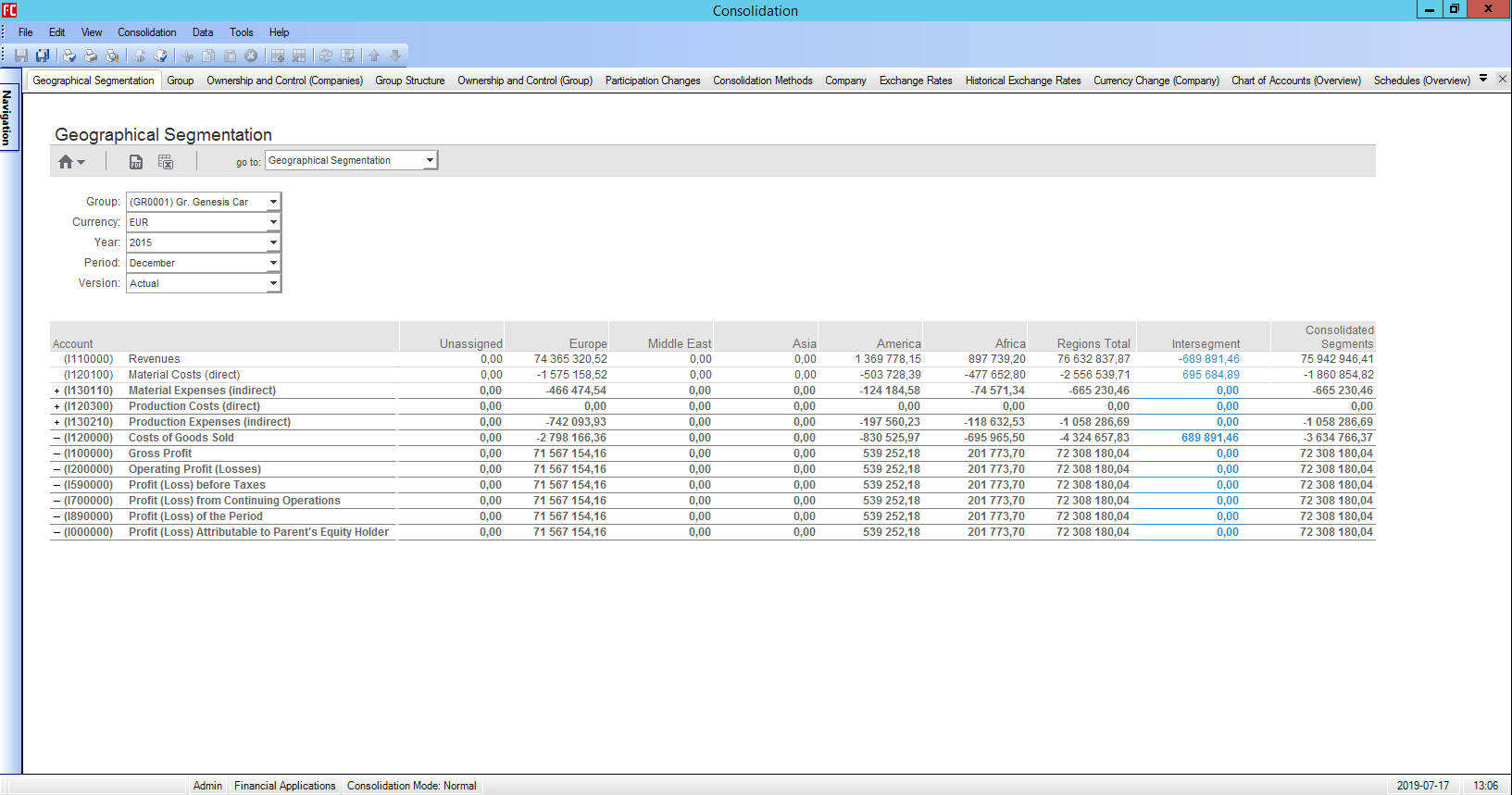
Task: Click the Move Down arrow icon
Action: (395, 56)
